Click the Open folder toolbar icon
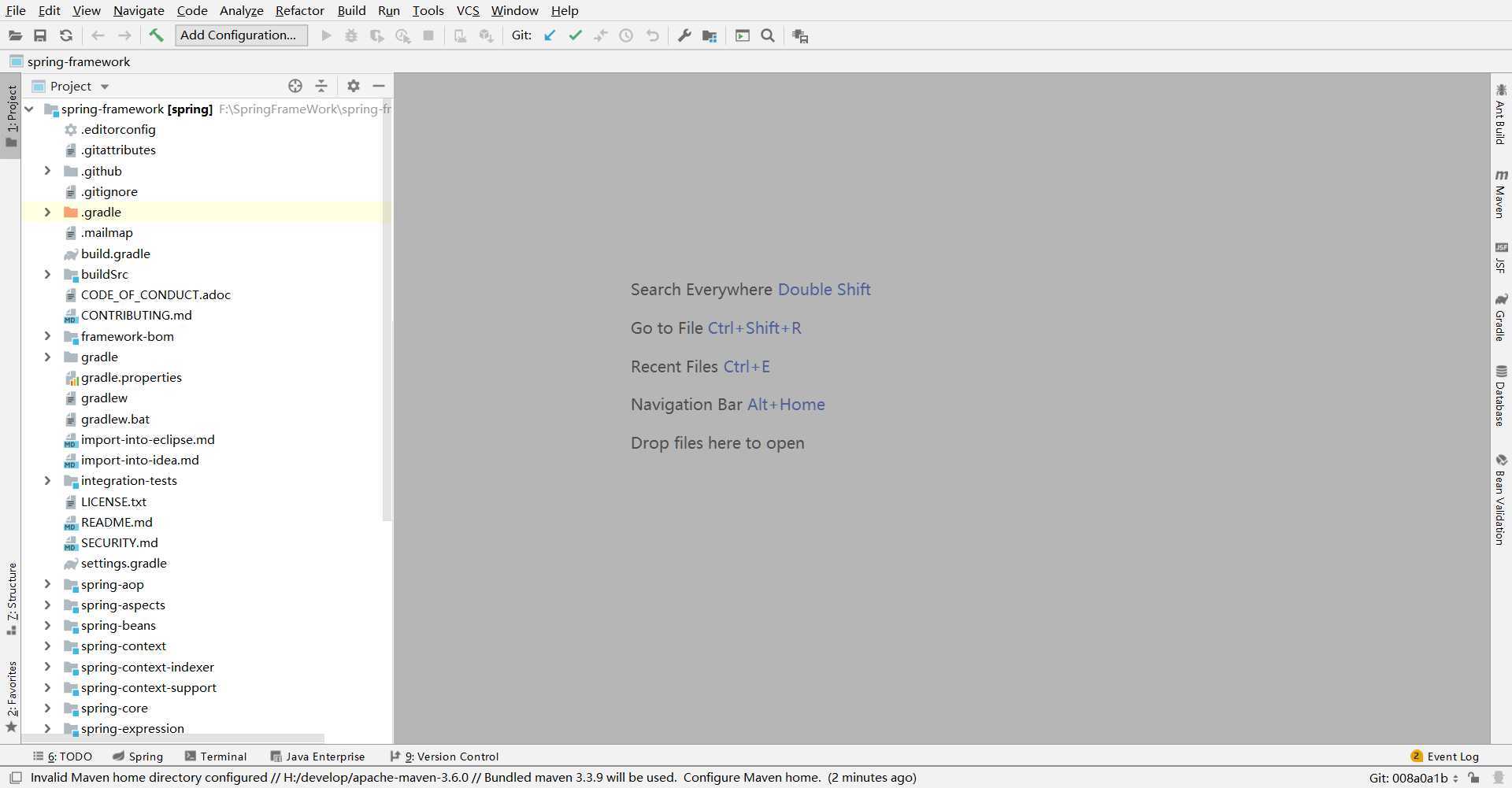Screen dimensions: 1512x788 pos(15,35)
